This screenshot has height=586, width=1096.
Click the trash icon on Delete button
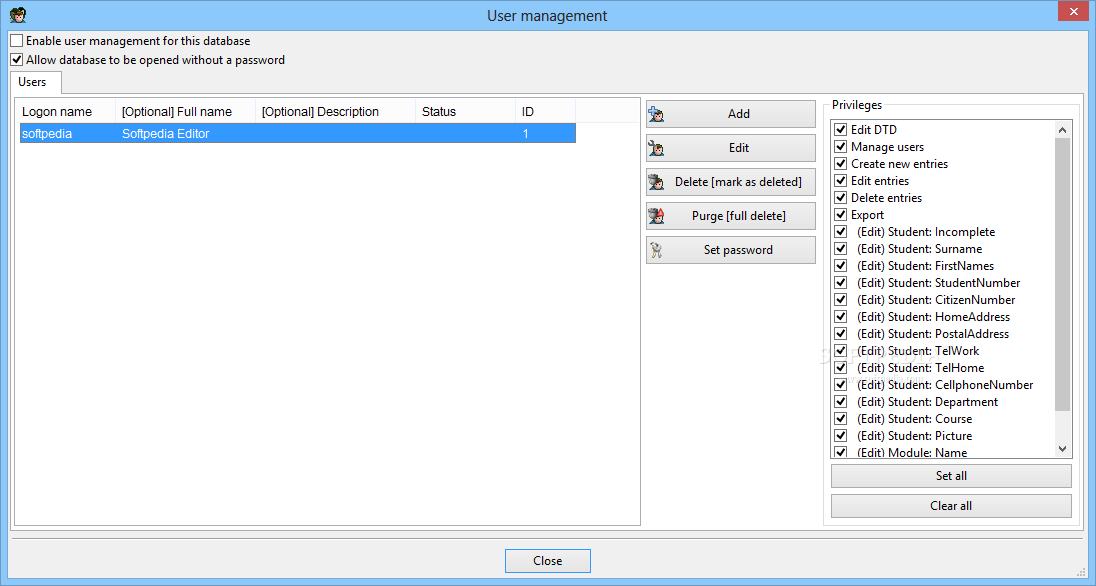[656, 182]
